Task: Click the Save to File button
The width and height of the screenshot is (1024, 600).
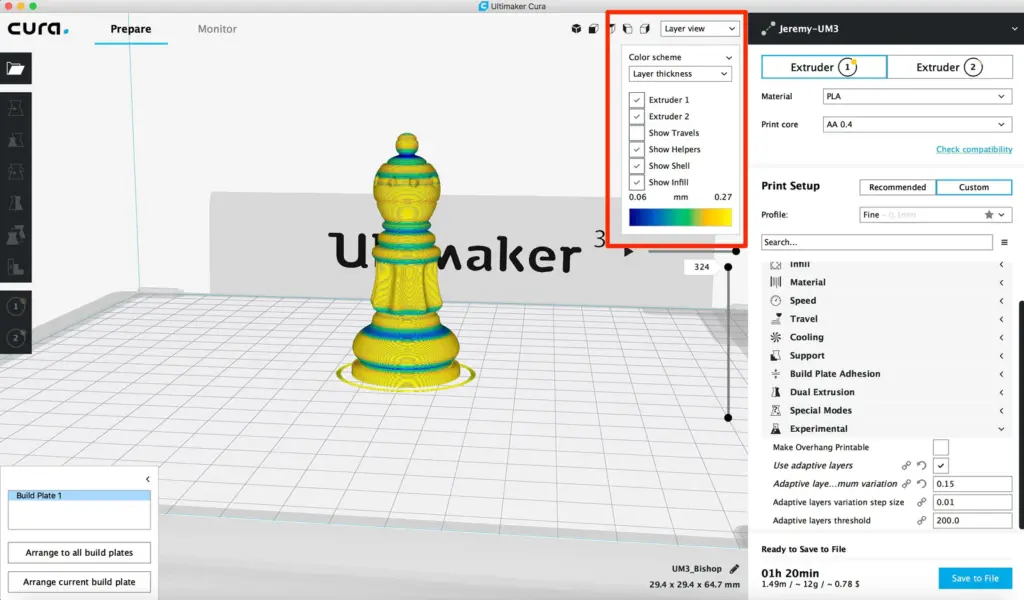Action: coord(975,577)
